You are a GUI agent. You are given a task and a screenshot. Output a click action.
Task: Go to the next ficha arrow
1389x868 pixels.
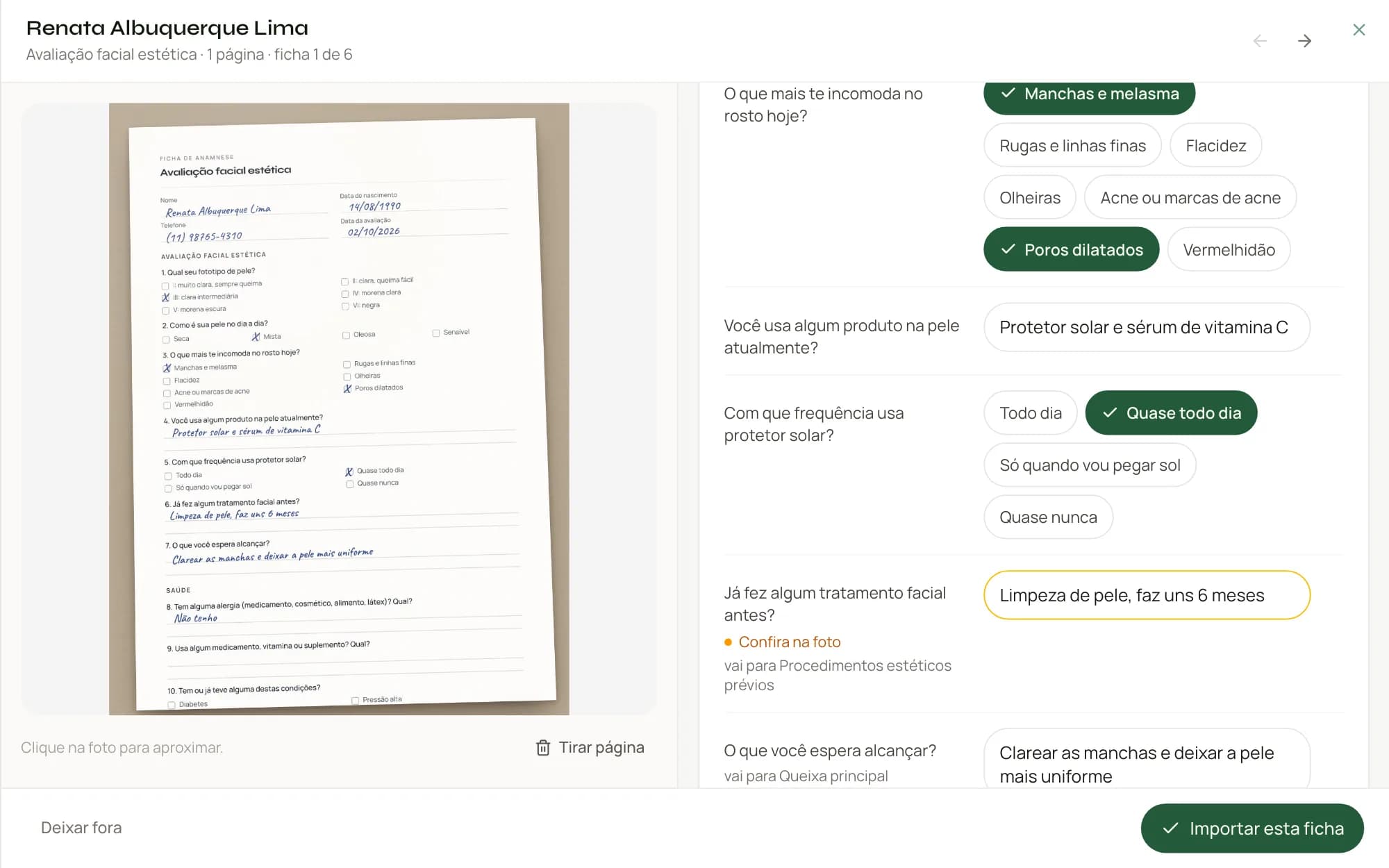click(x=1304, y=41)
